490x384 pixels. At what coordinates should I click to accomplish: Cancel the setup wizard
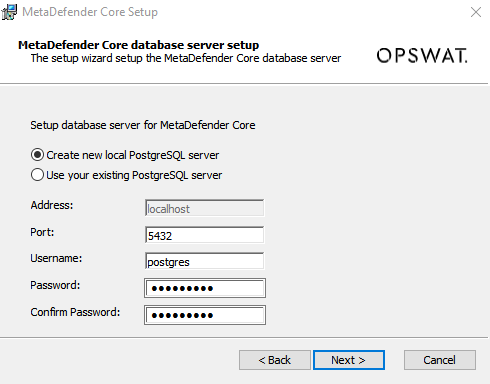pyautogui.click(x=440, y=360)
